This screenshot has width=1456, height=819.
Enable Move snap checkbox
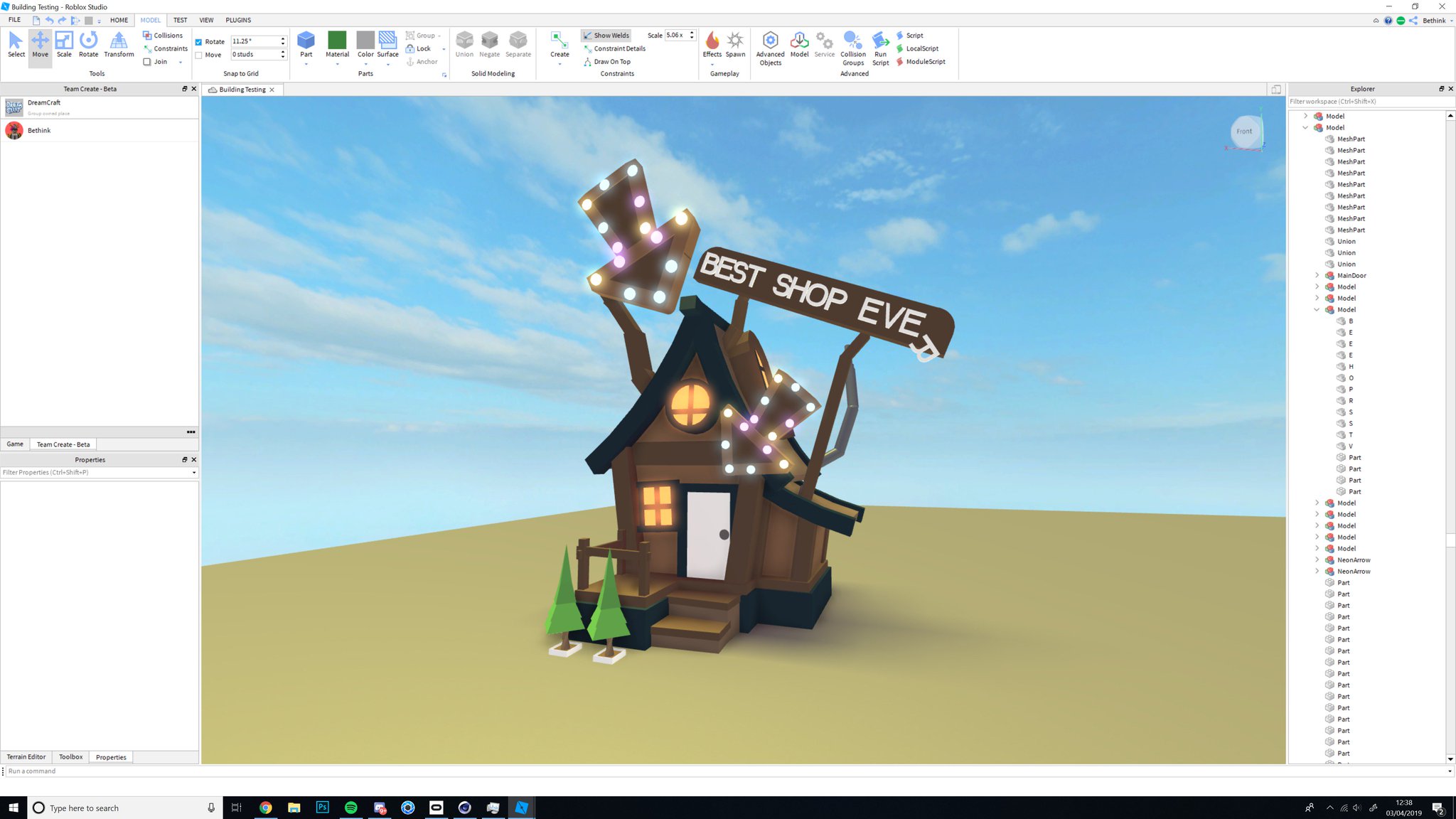pos(199,55)
